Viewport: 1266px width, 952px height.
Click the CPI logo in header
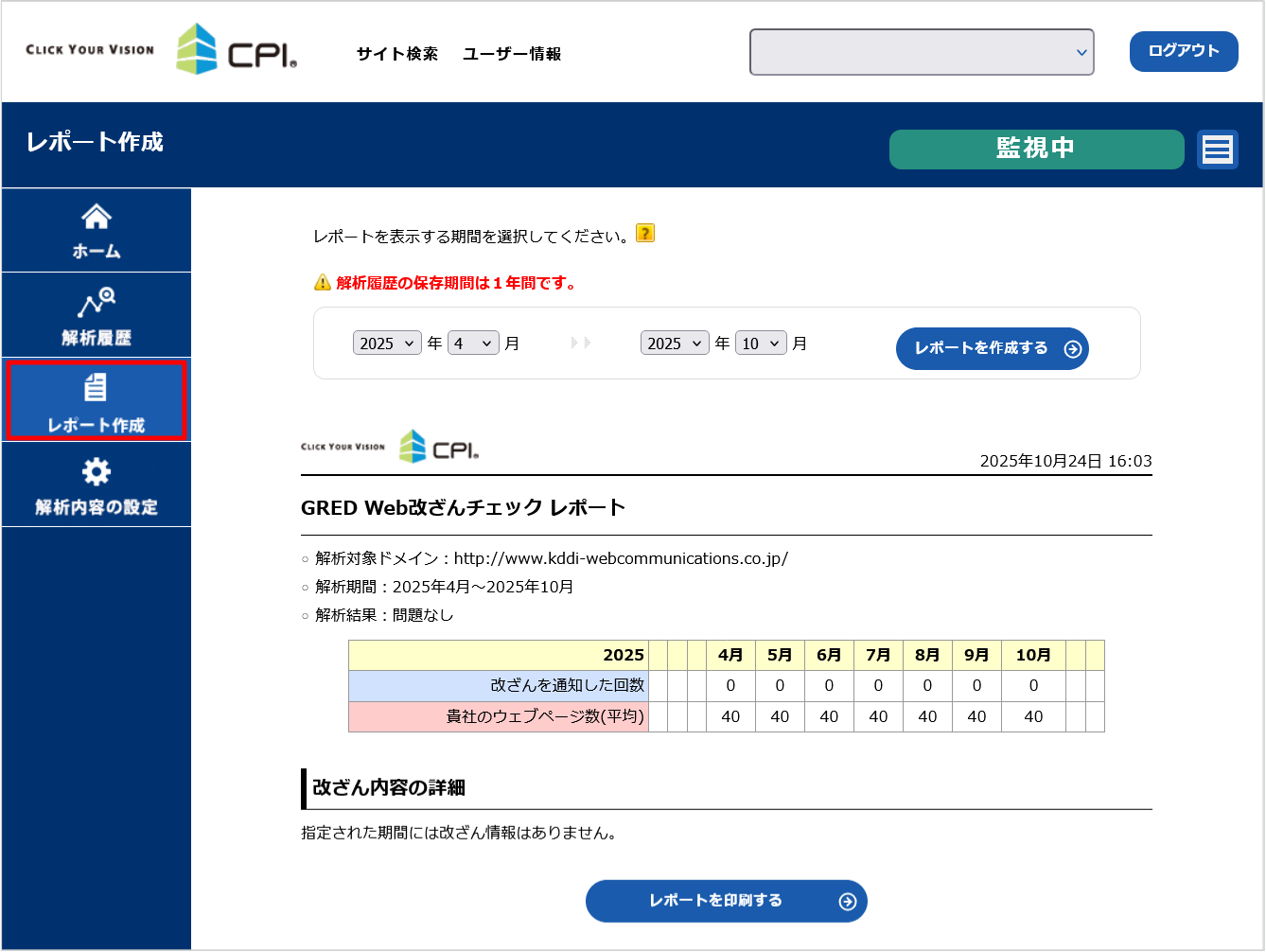[x=237, y=50]
